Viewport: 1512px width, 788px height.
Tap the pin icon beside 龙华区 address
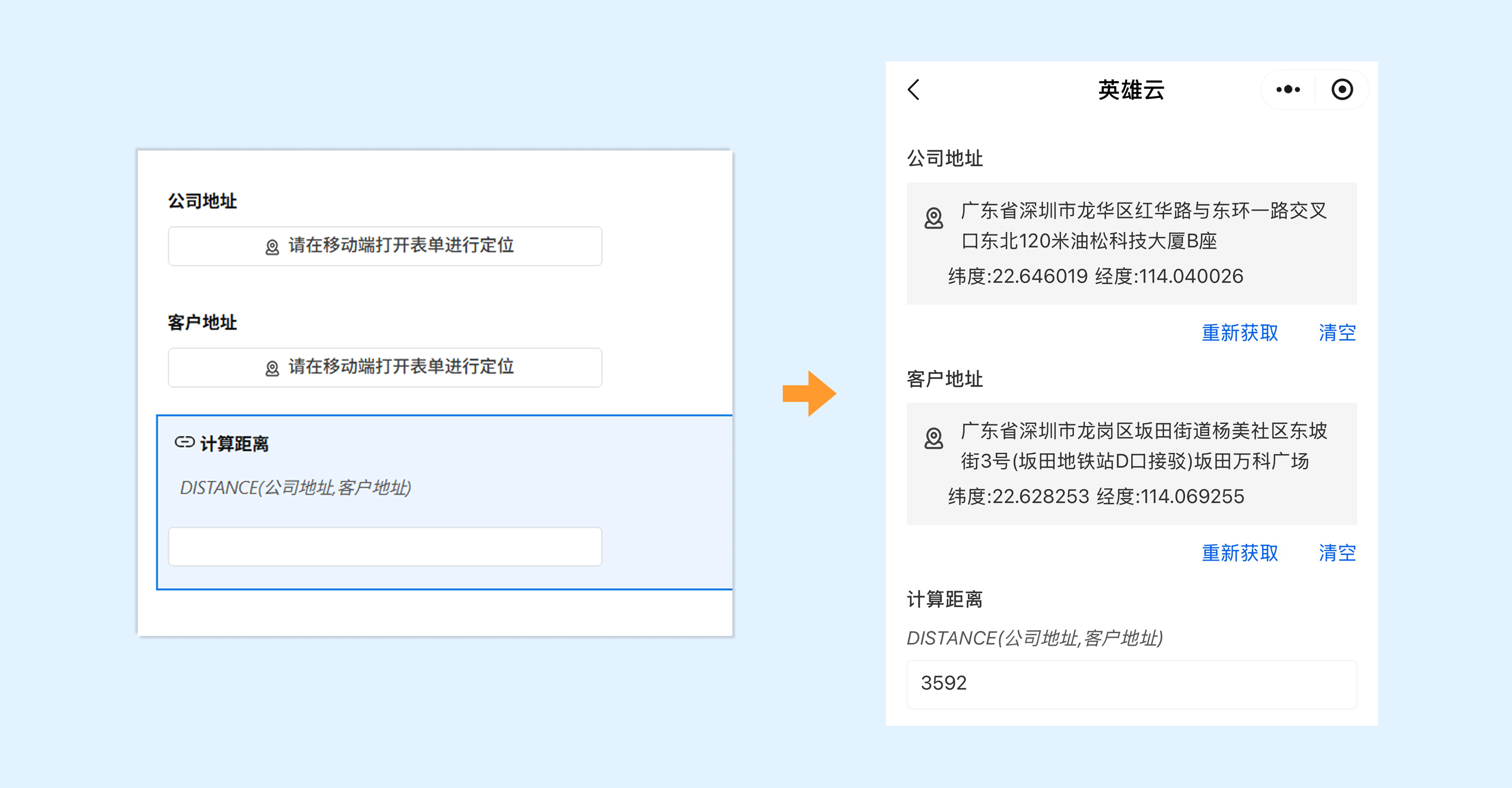coord(933,218)
